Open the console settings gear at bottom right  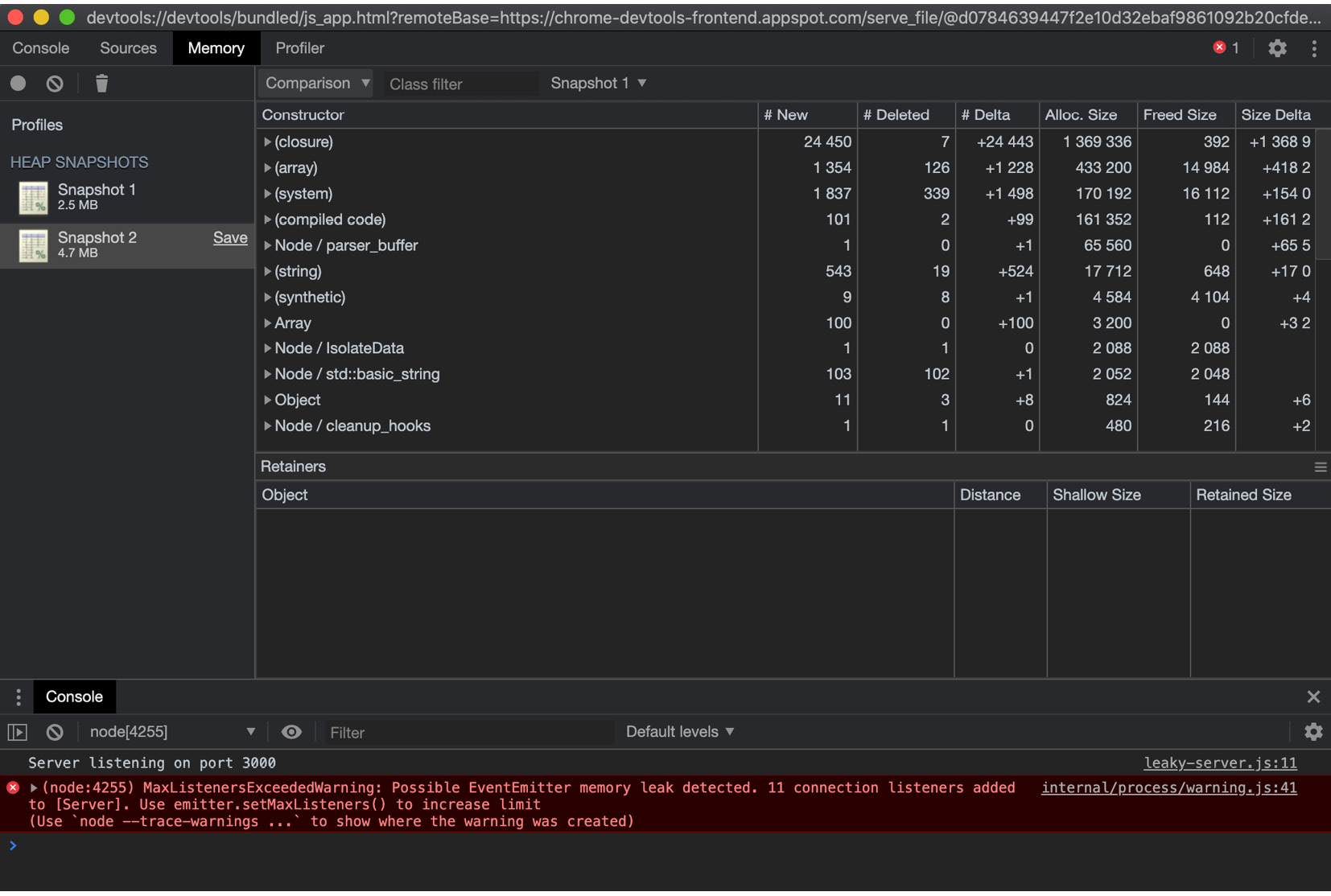point(1314,732)
